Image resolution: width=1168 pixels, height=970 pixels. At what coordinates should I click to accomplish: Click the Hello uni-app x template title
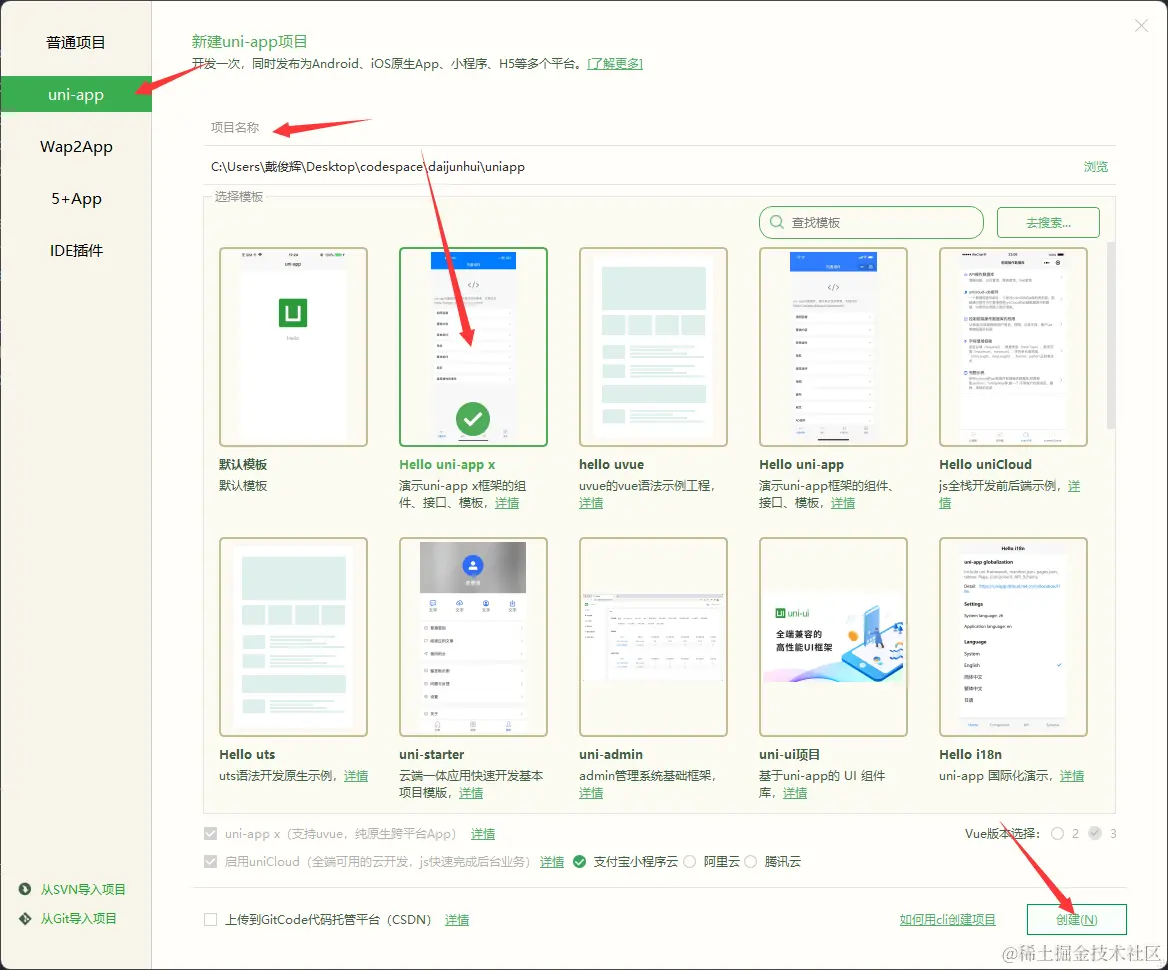(447, 465)
